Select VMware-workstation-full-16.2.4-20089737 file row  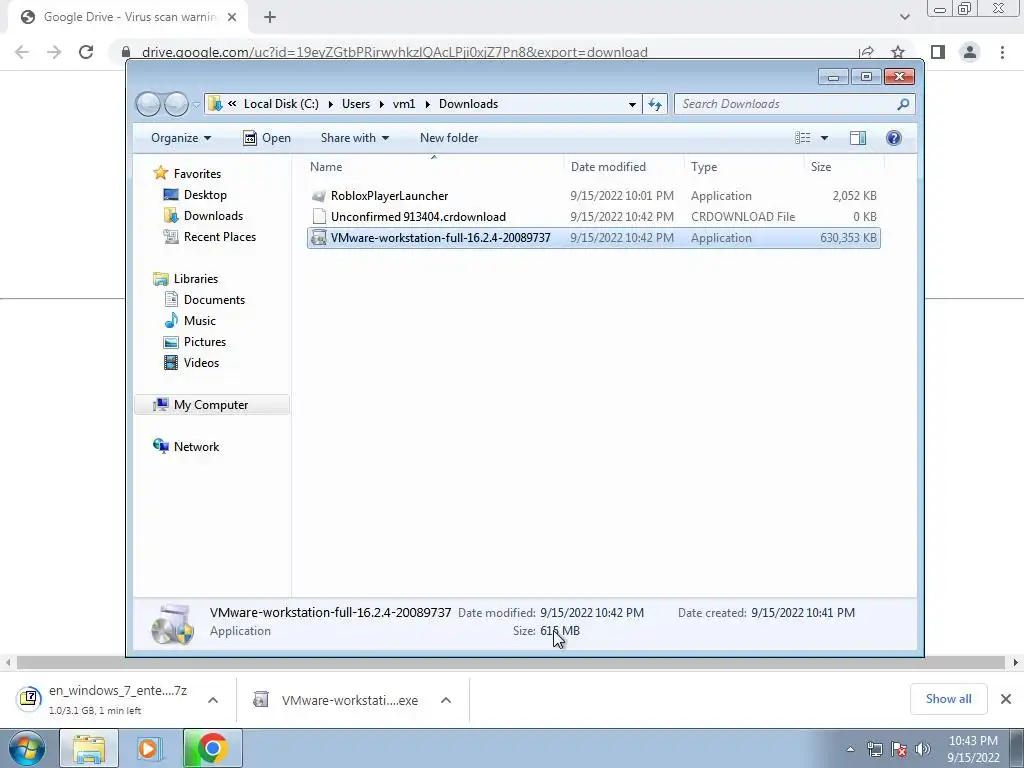pyautogui.click(x=594, y=238)
